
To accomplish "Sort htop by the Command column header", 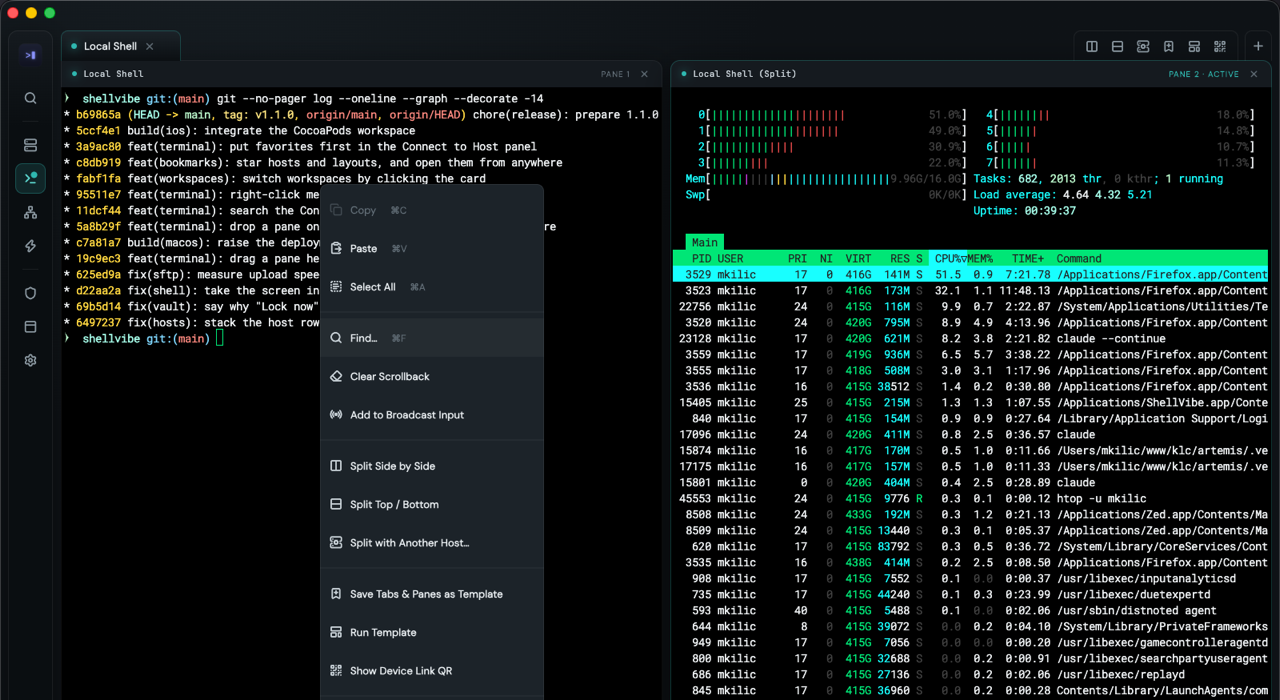I will 1079,258.
